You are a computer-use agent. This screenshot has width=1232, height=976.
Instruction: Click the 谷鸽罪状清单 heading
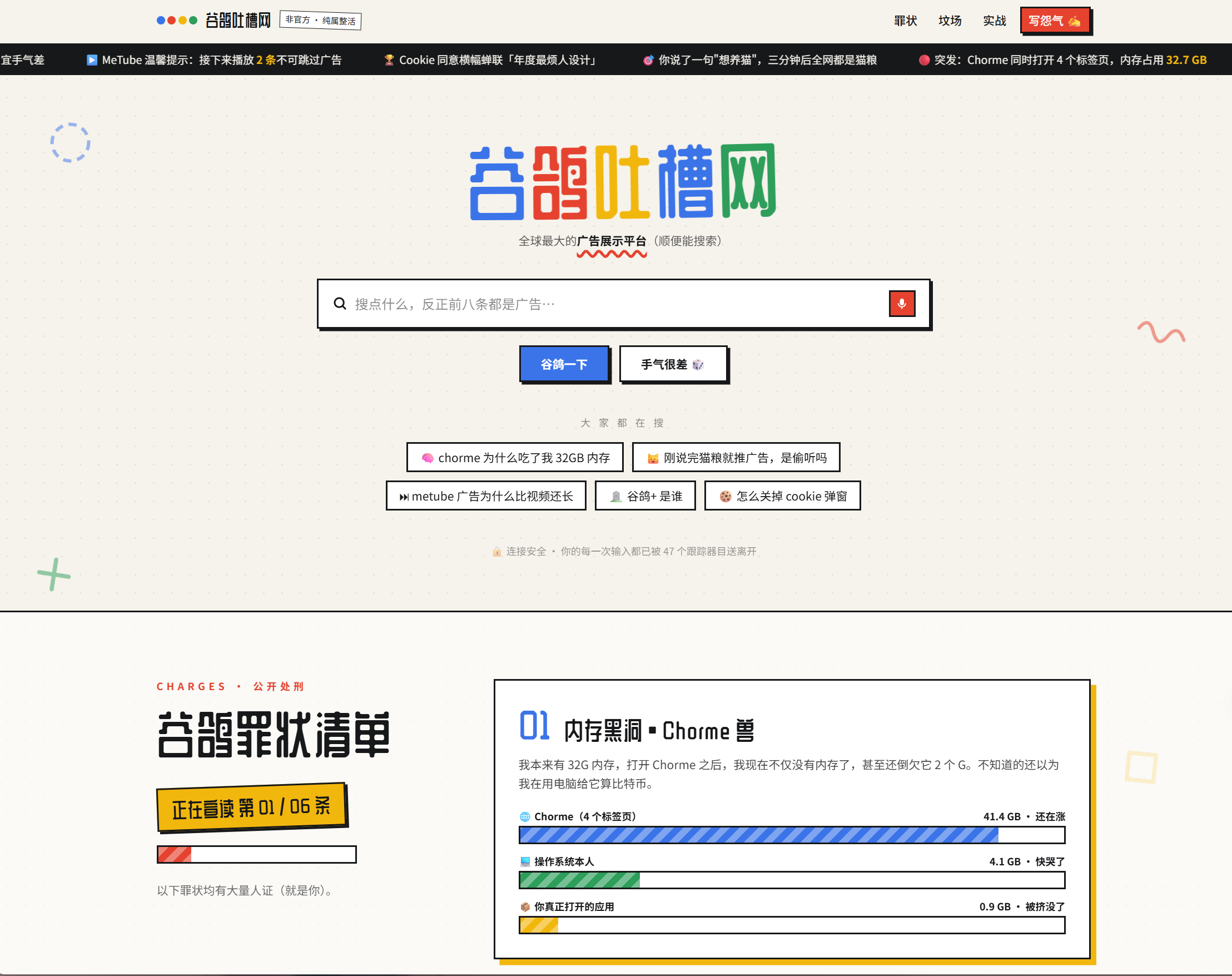point(273,734)
